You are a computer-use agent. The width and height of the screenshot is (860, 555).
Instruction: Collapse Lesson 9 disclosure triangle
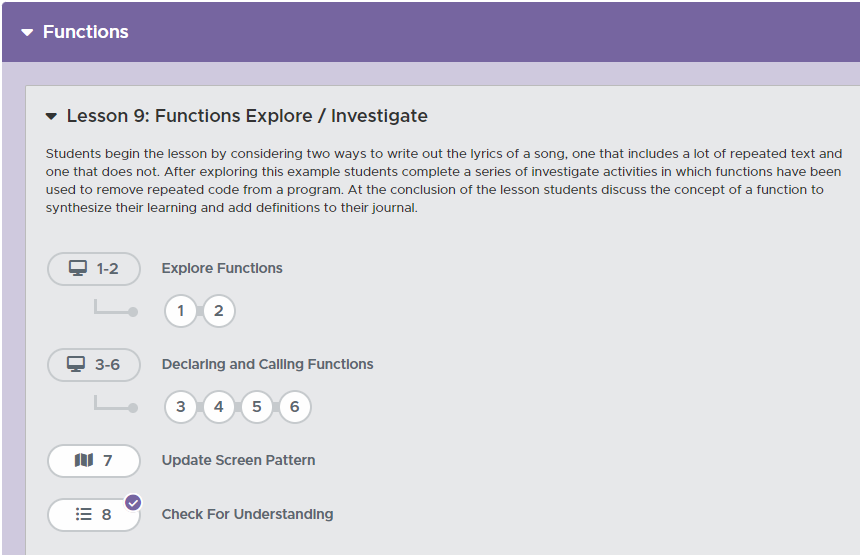pos(52,117)
